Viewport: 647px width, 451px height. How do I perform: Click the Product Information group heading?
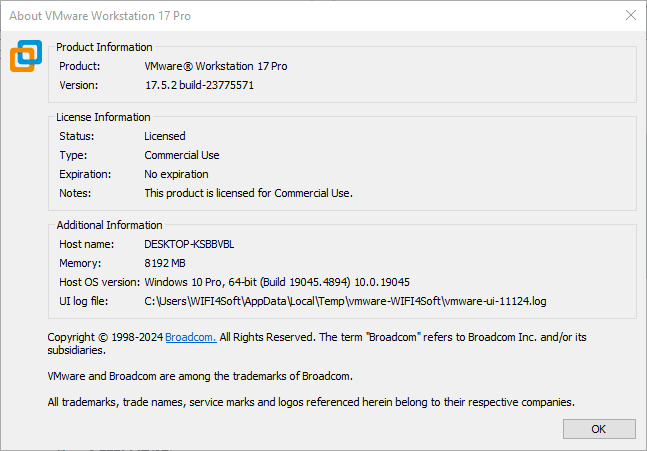[x=105, y=47]
